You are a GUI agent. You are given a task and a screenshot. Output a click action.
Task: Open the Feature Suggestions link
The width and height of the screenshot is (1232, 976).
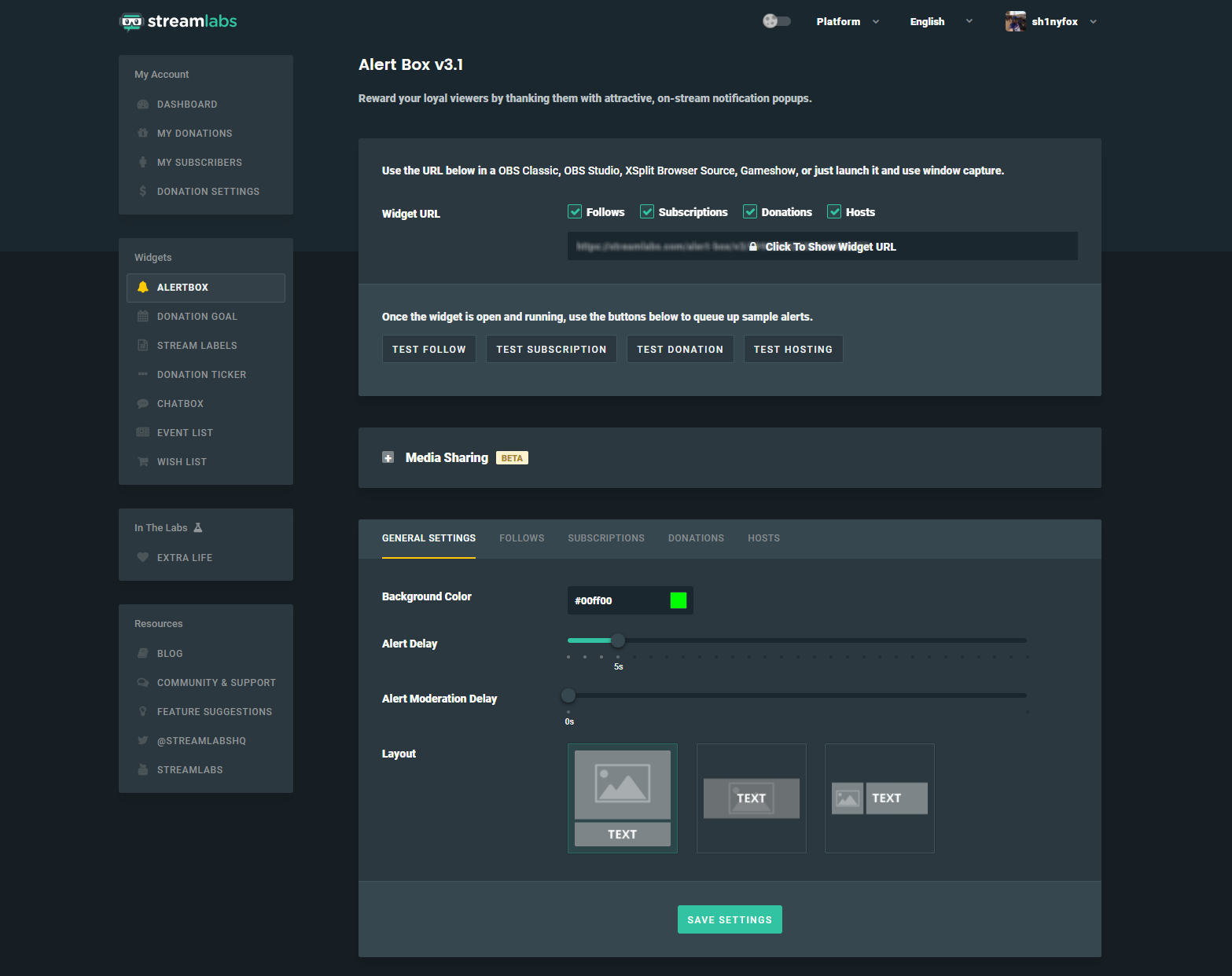pos(215,712)
